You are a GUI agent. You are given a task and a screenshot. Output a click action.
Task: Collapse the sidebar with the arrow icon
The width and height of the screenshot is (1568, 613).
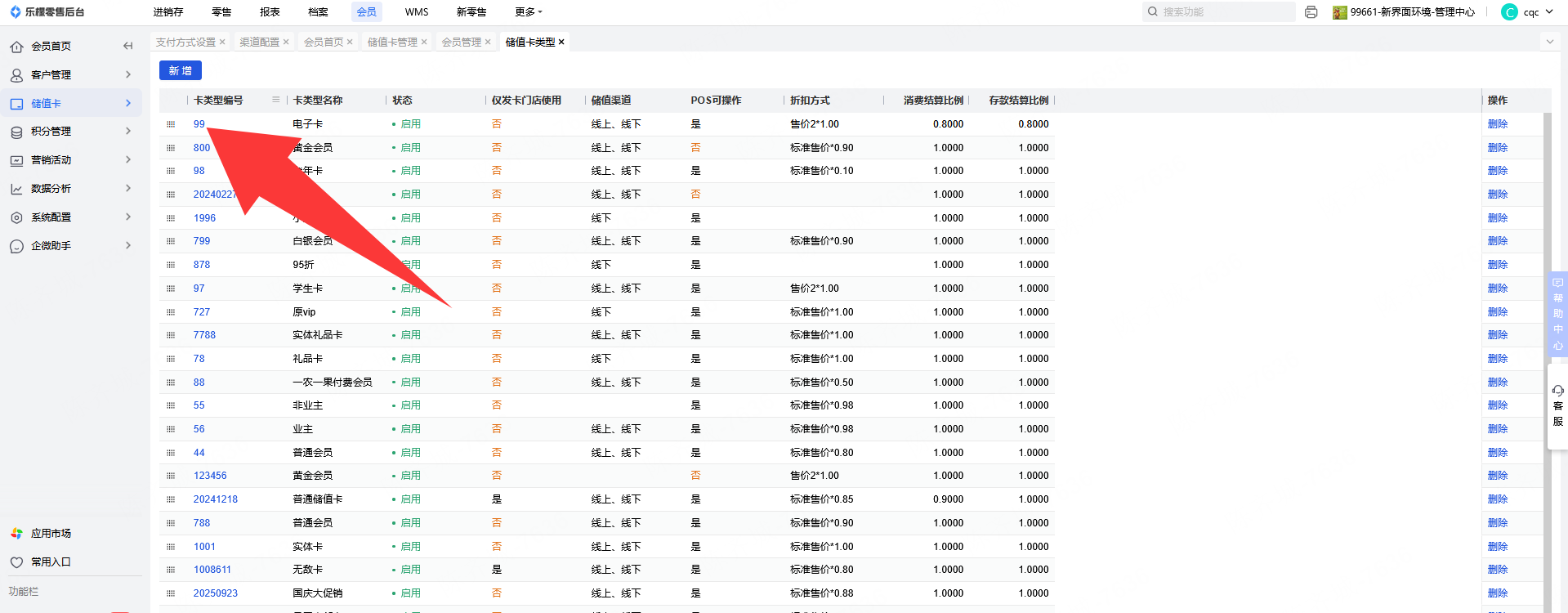click(127, 46)
